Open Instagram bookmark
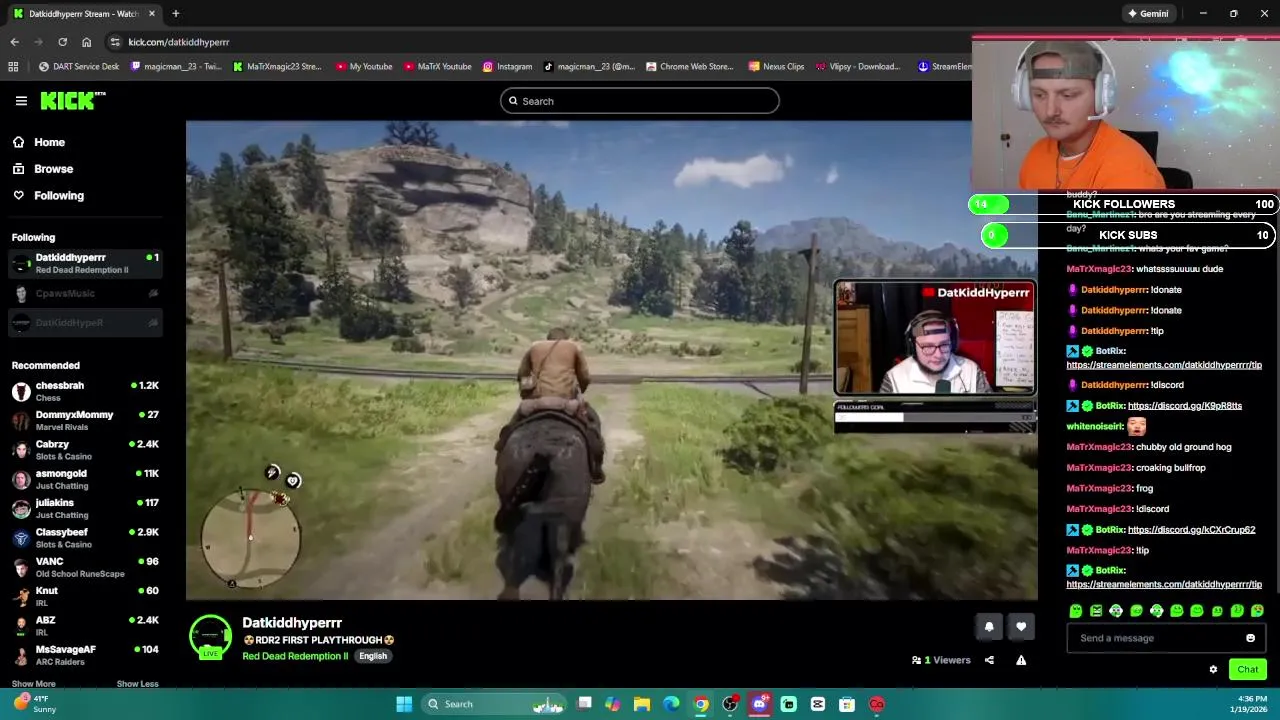Screen dimensions: 1280x720 click(x=508, y=67)
